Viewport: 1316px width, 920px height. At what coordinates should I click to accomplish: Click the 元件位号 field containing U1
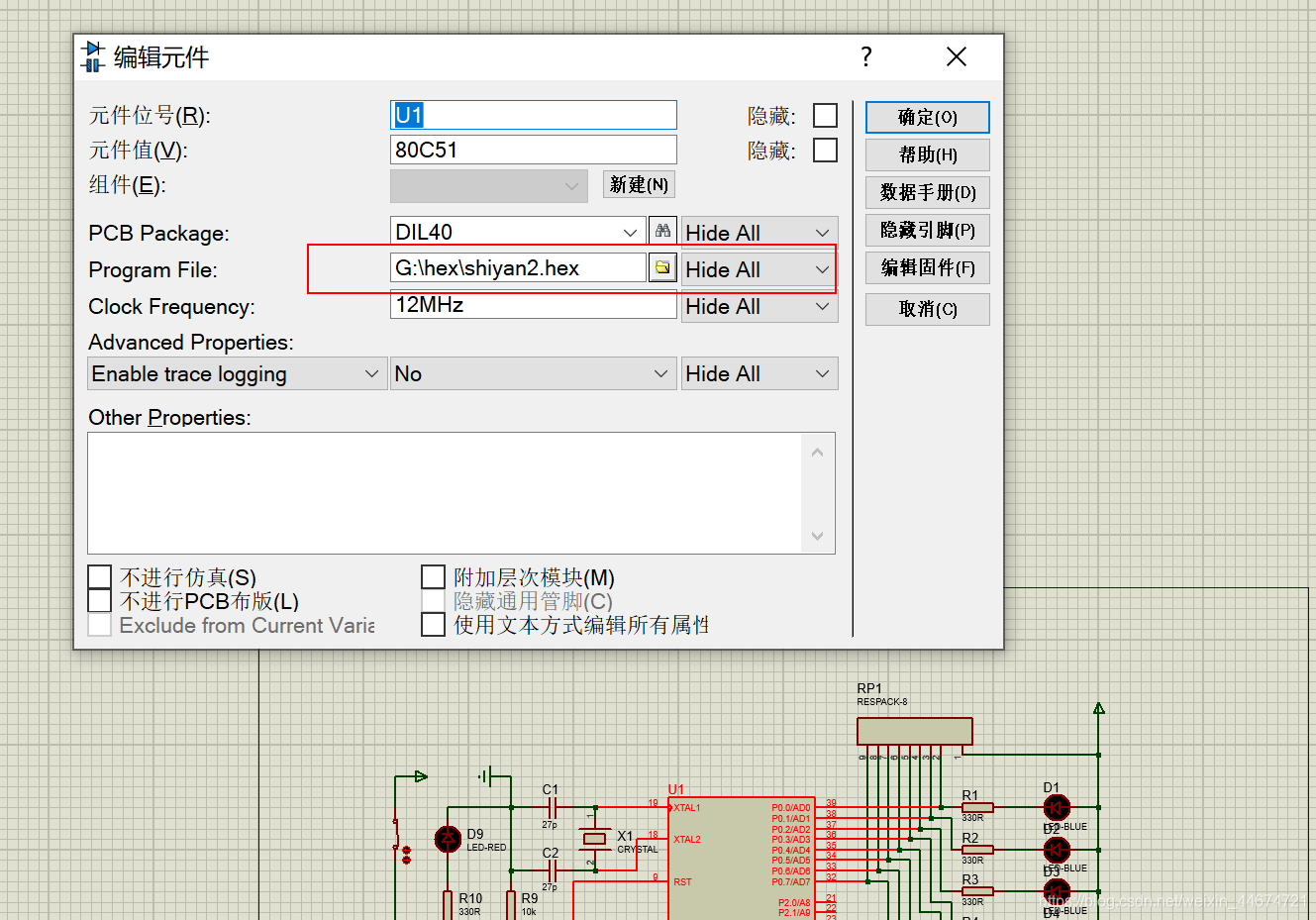pyautogui.click(x=534, y=115)
